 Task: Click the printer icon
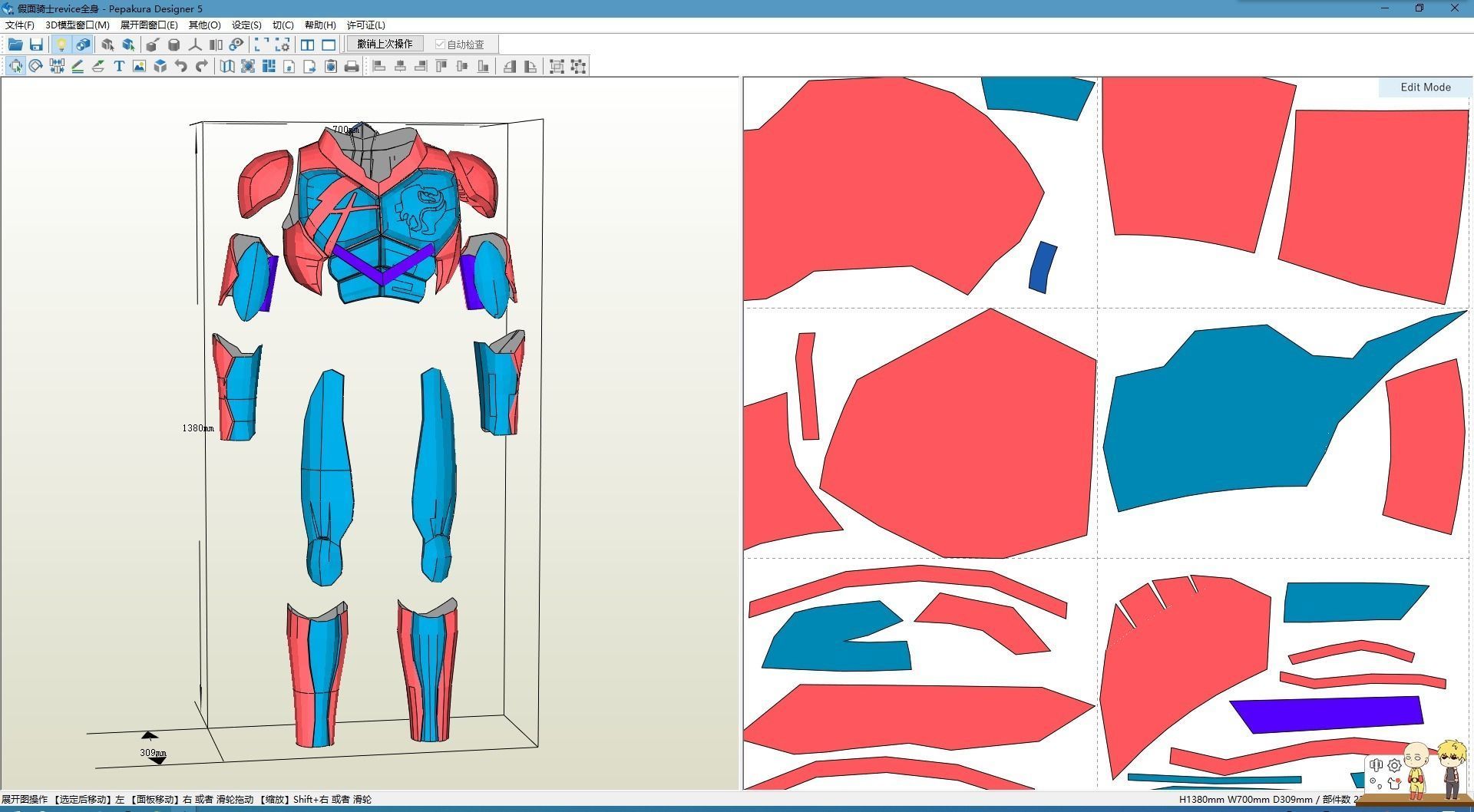point(352,66)
